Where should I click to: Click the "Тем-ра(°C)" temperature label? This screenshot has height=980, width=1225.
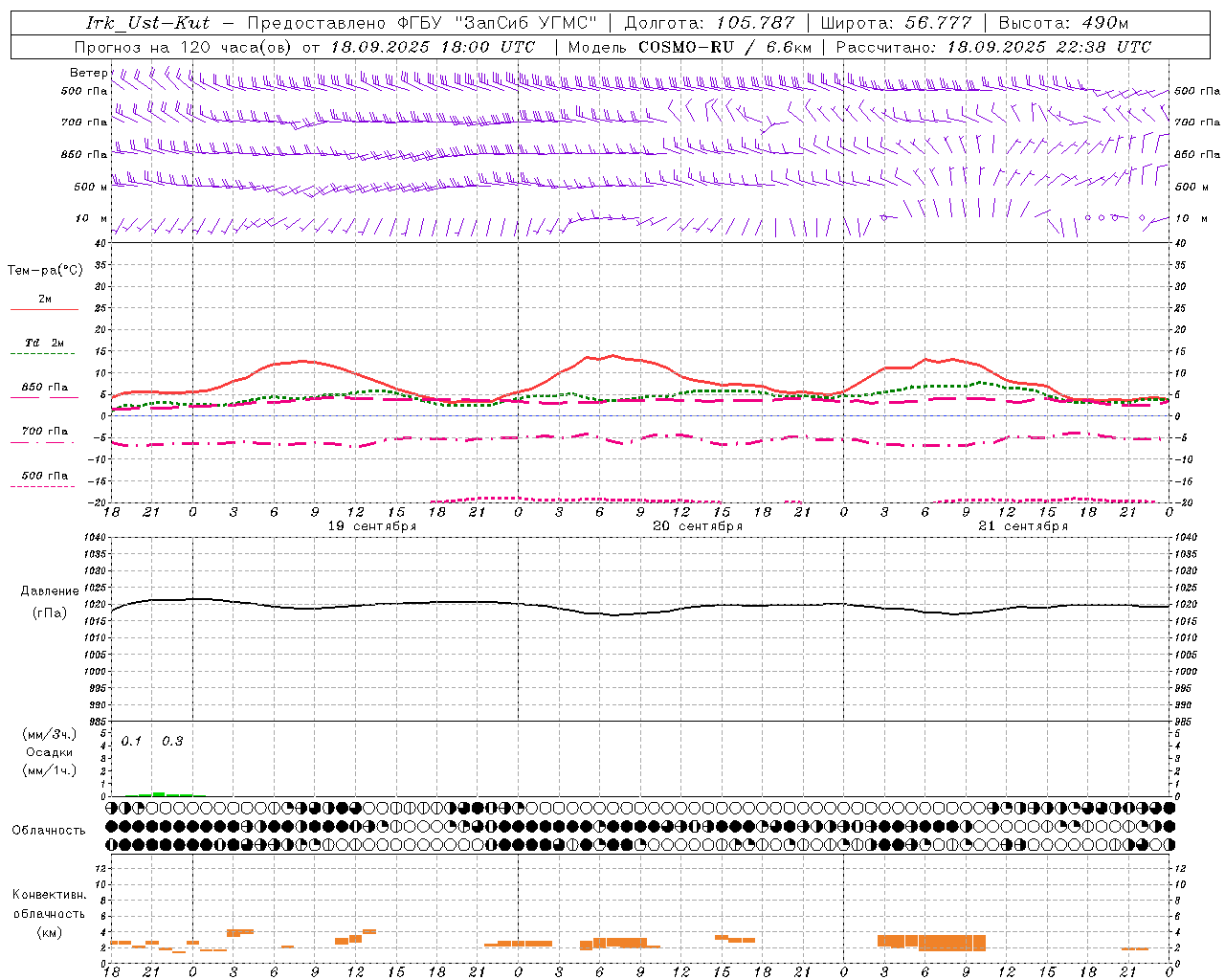pos(45,271)
